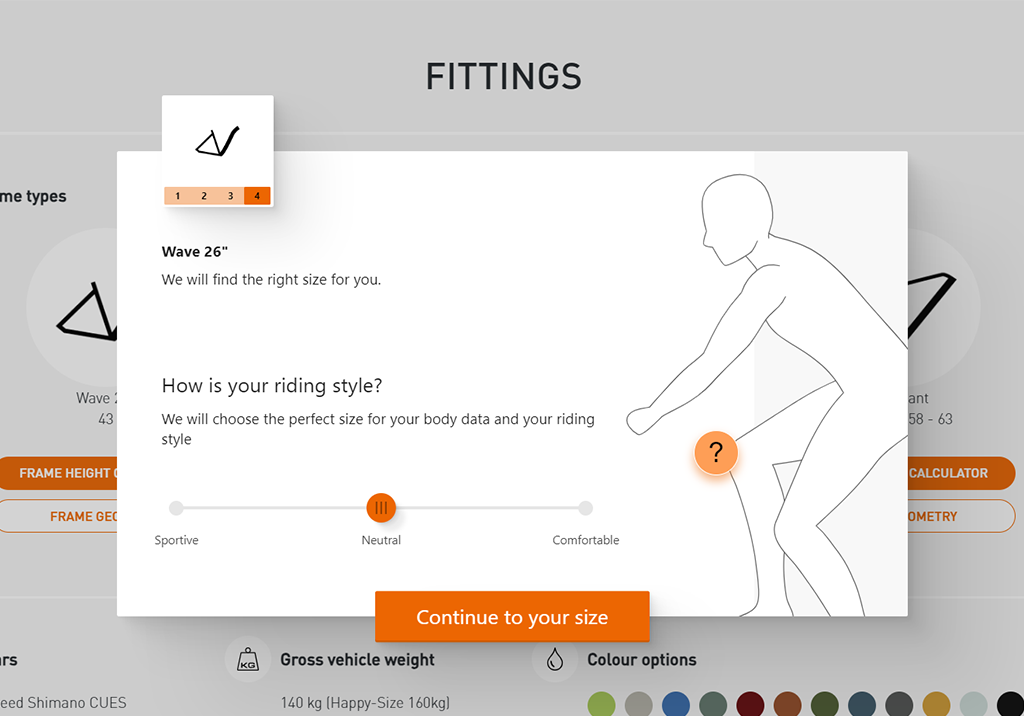Viewport: 1024px width, 716px height.
Task: Select the light green colour swatch
Action: pyautogui.click(x=601, y=704)
